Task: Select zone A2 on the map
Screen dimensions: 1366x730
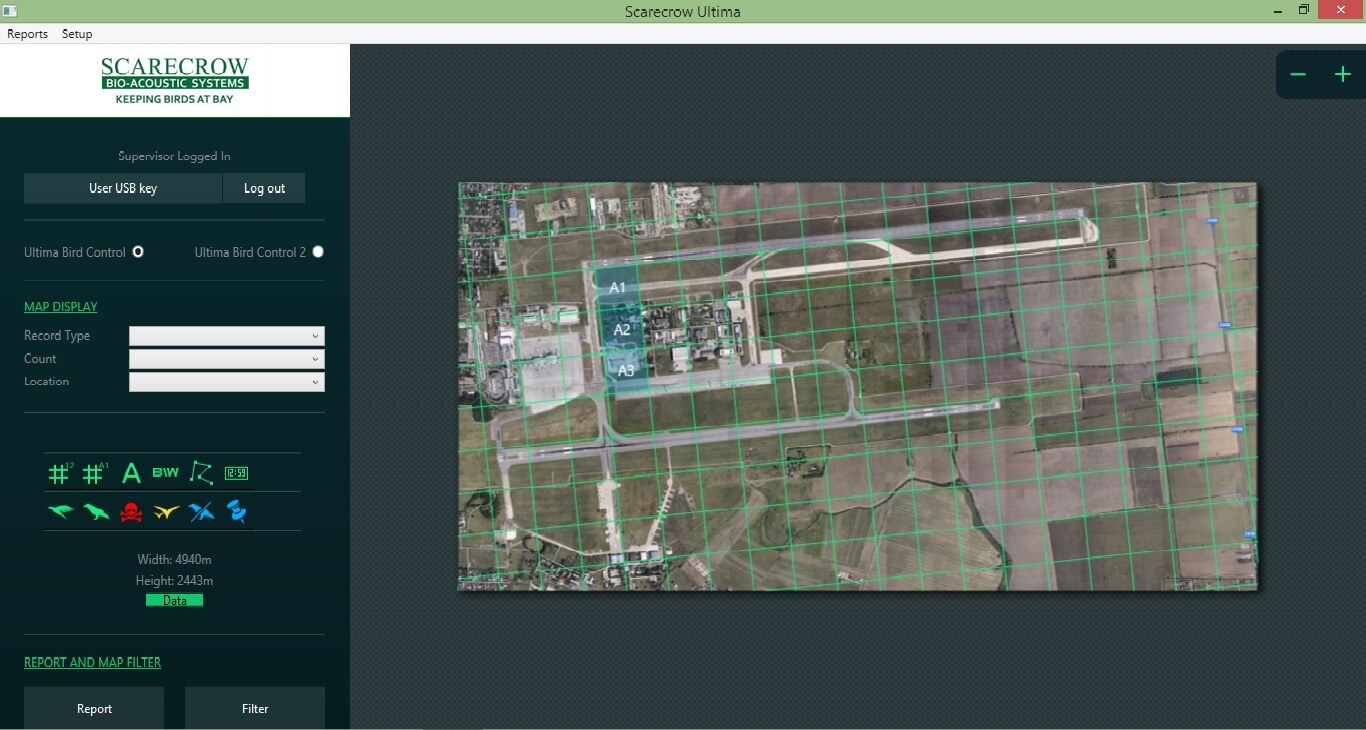Action: point(622,329)
